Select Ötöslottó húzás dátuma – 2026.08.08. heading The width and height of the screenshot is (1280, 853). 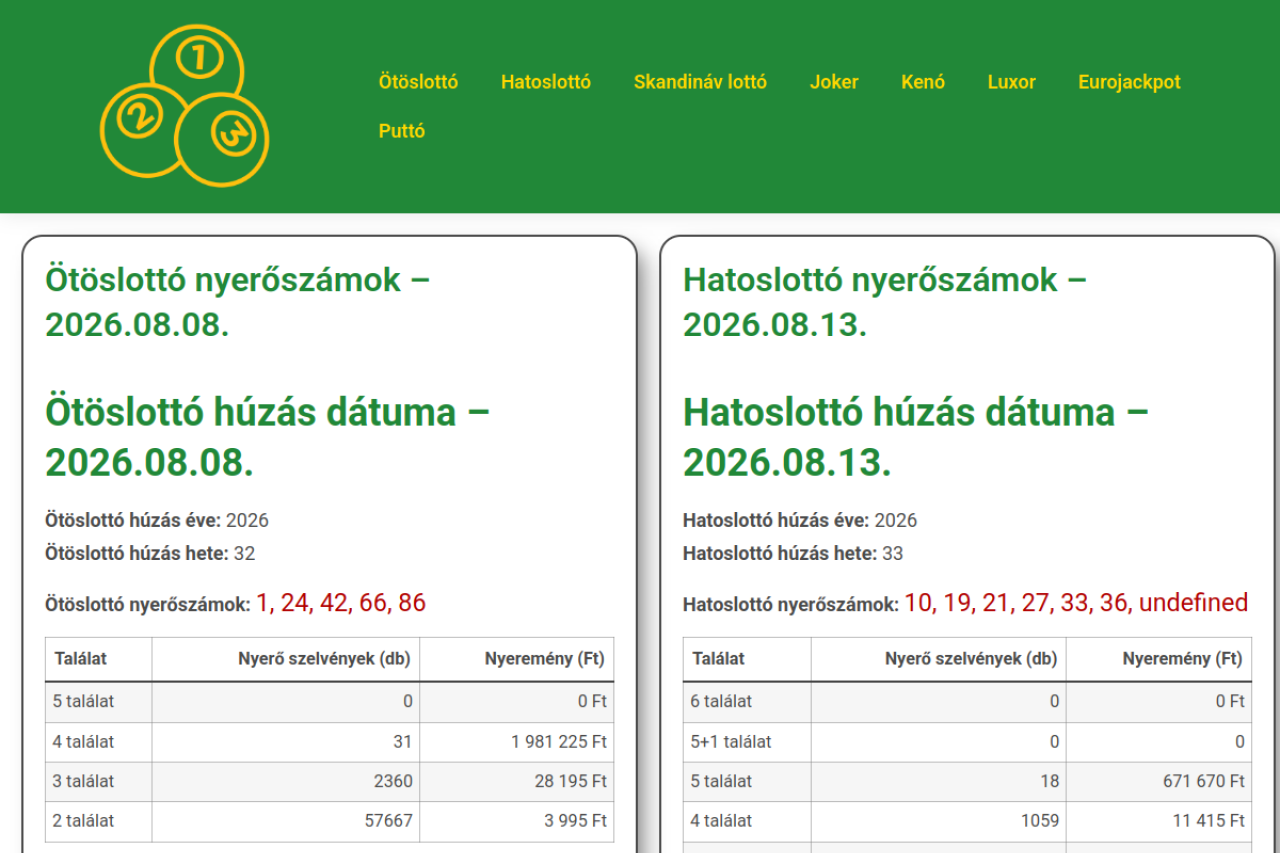[x=268, y=437]
